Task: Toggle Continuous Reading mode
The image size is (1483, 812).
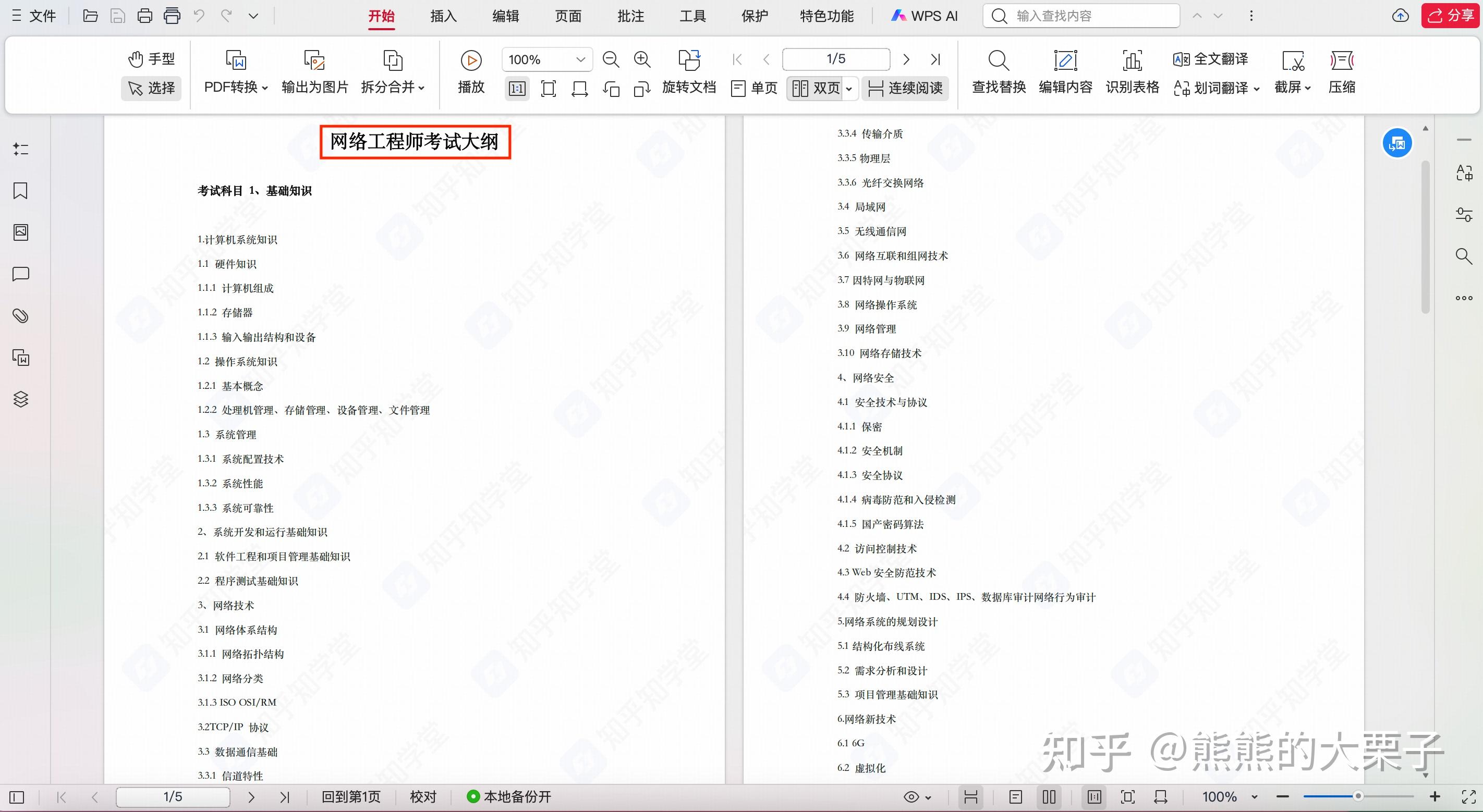Action: click(905, 88)
